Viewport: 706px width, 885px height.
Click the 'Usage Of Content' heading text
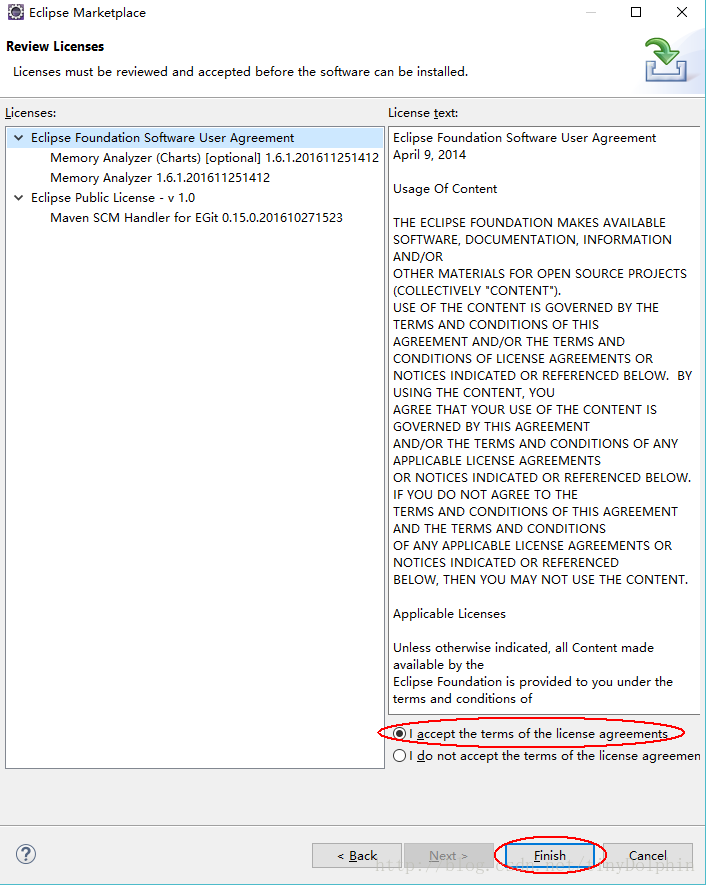click(445, 189)
